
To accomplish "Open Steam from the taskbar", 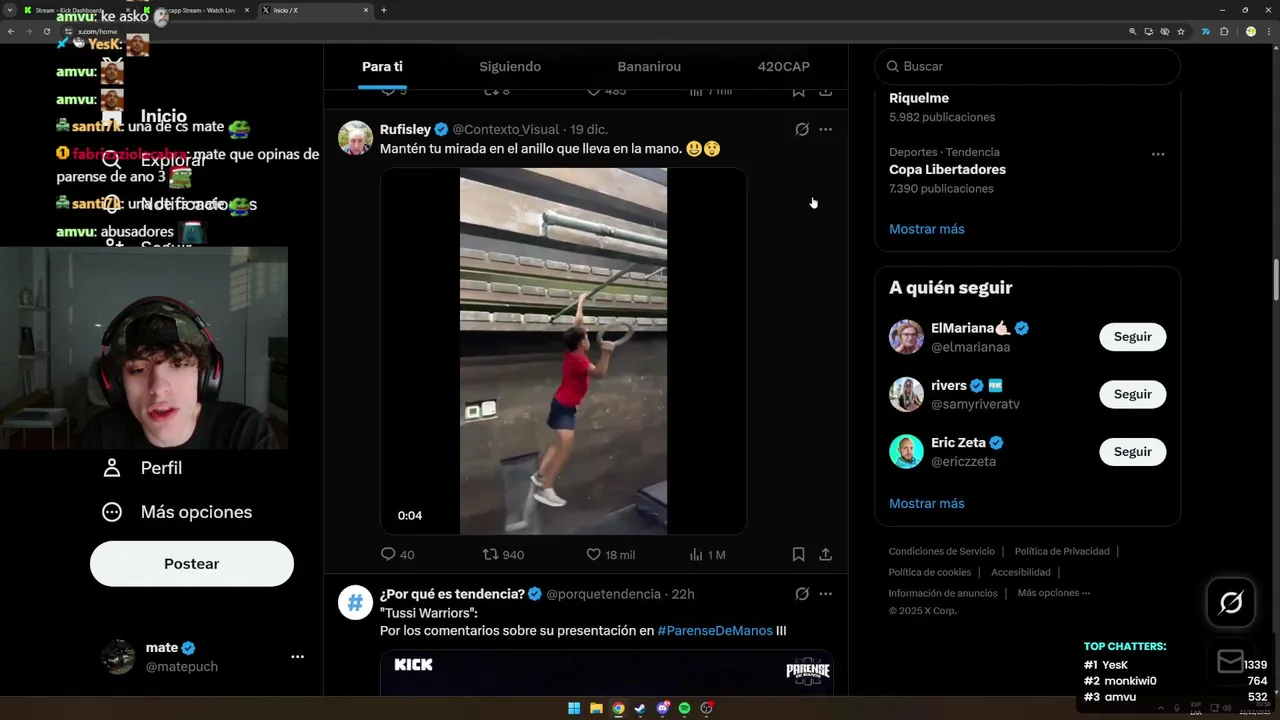I will pyautogui.click(x=640, y=708).
